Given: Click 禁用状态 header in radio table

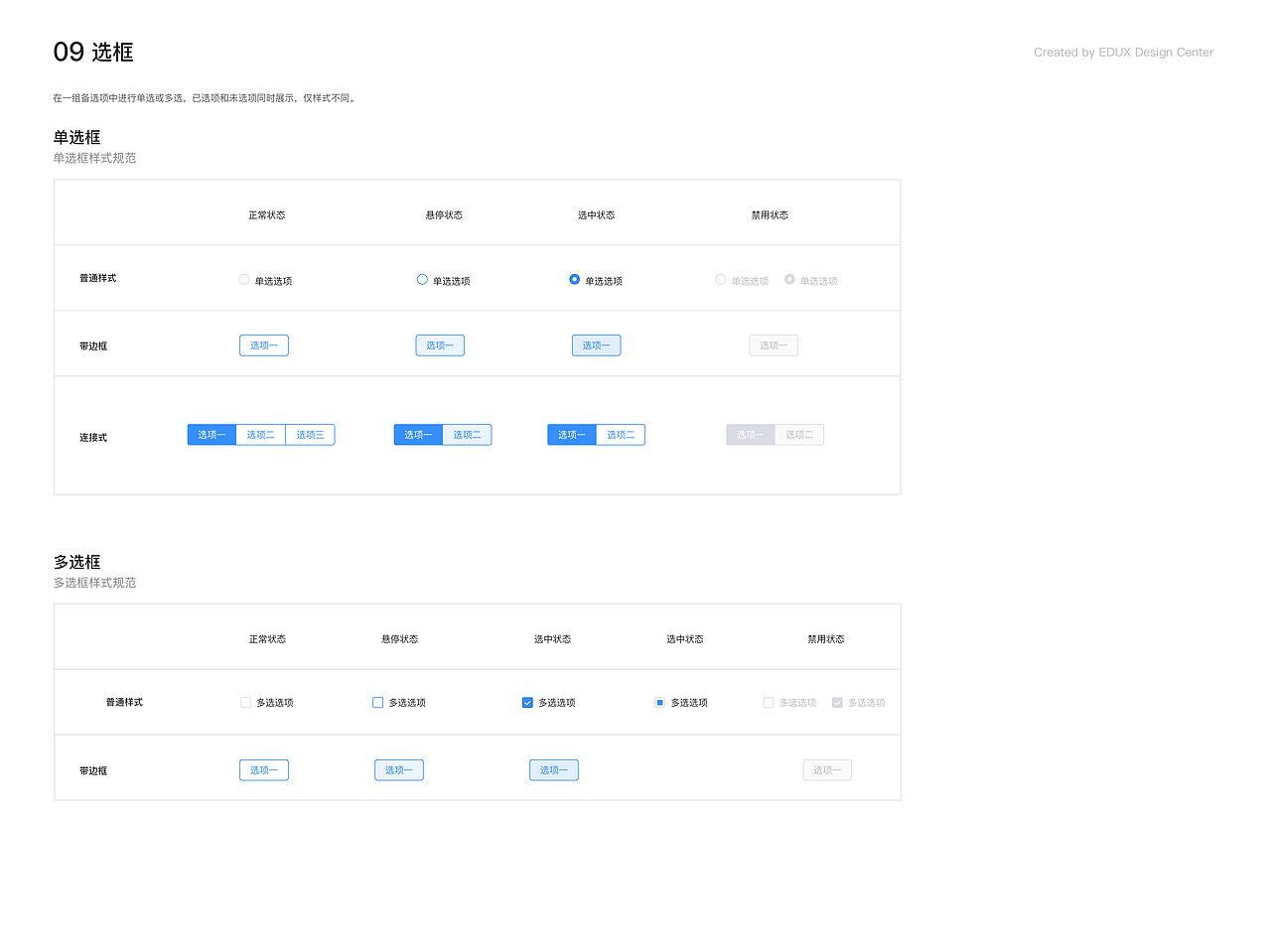Looking at the screenshot, I should point(770,215).
